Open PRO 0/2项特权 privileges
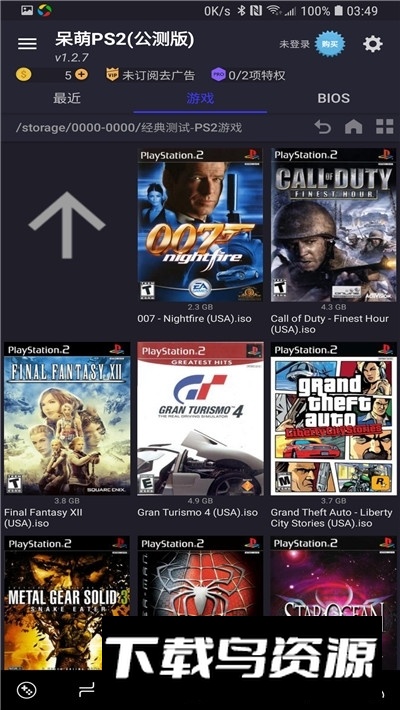 pyautogui.click(x=248, y=75)
